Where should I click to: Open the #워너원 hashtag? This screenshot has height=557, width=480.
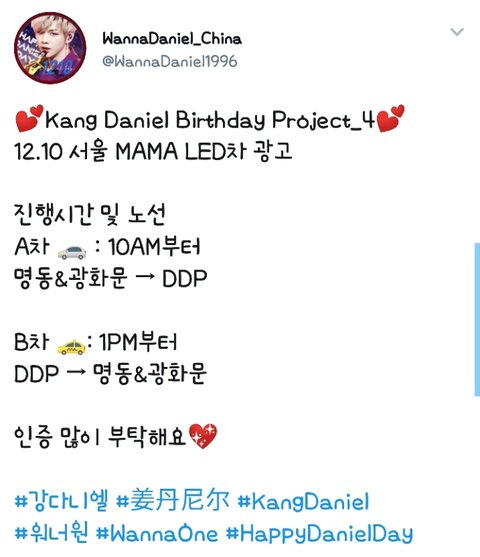point(51,533)
